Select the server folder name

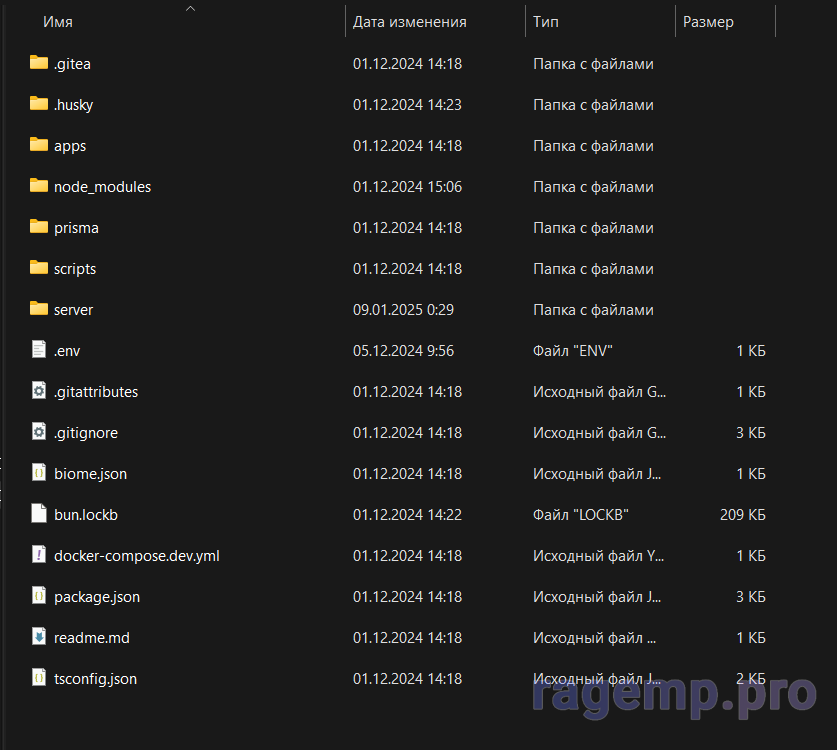73,310
